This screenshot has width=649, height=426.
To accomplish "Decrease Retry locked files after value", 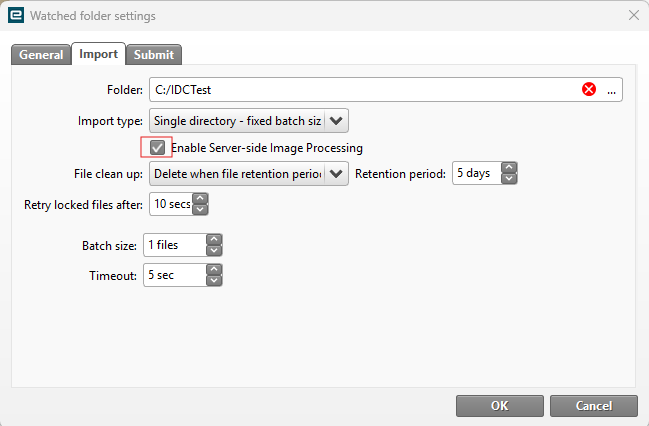I will (199, 209).
